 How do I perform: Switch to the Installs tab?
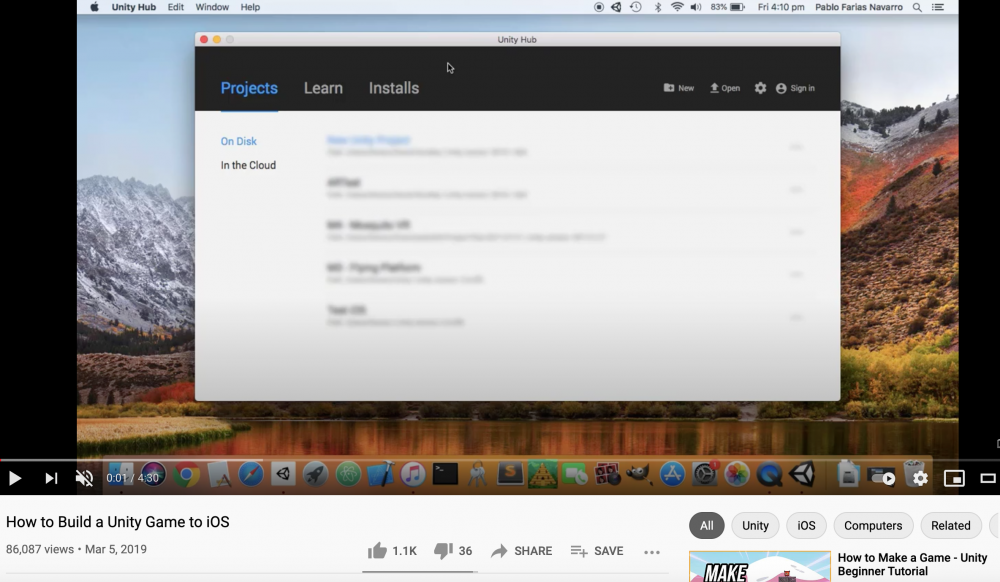394,88
